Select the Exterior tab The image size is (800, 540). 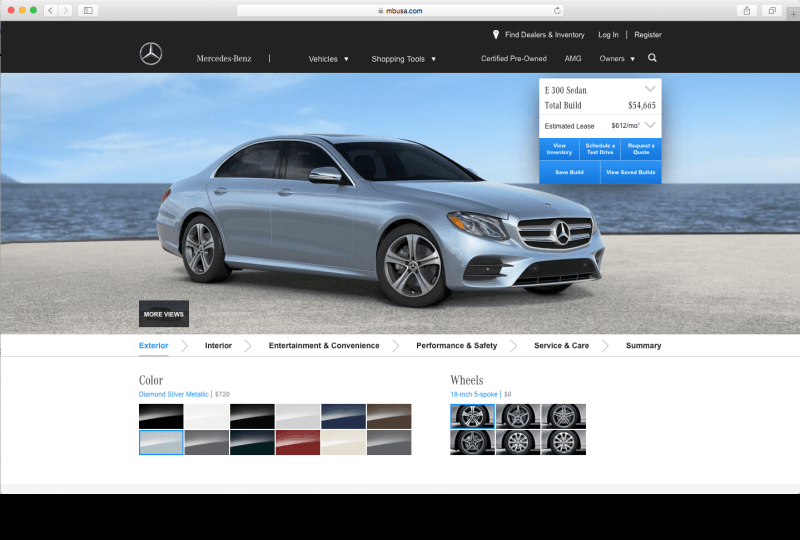coord(154,346)
